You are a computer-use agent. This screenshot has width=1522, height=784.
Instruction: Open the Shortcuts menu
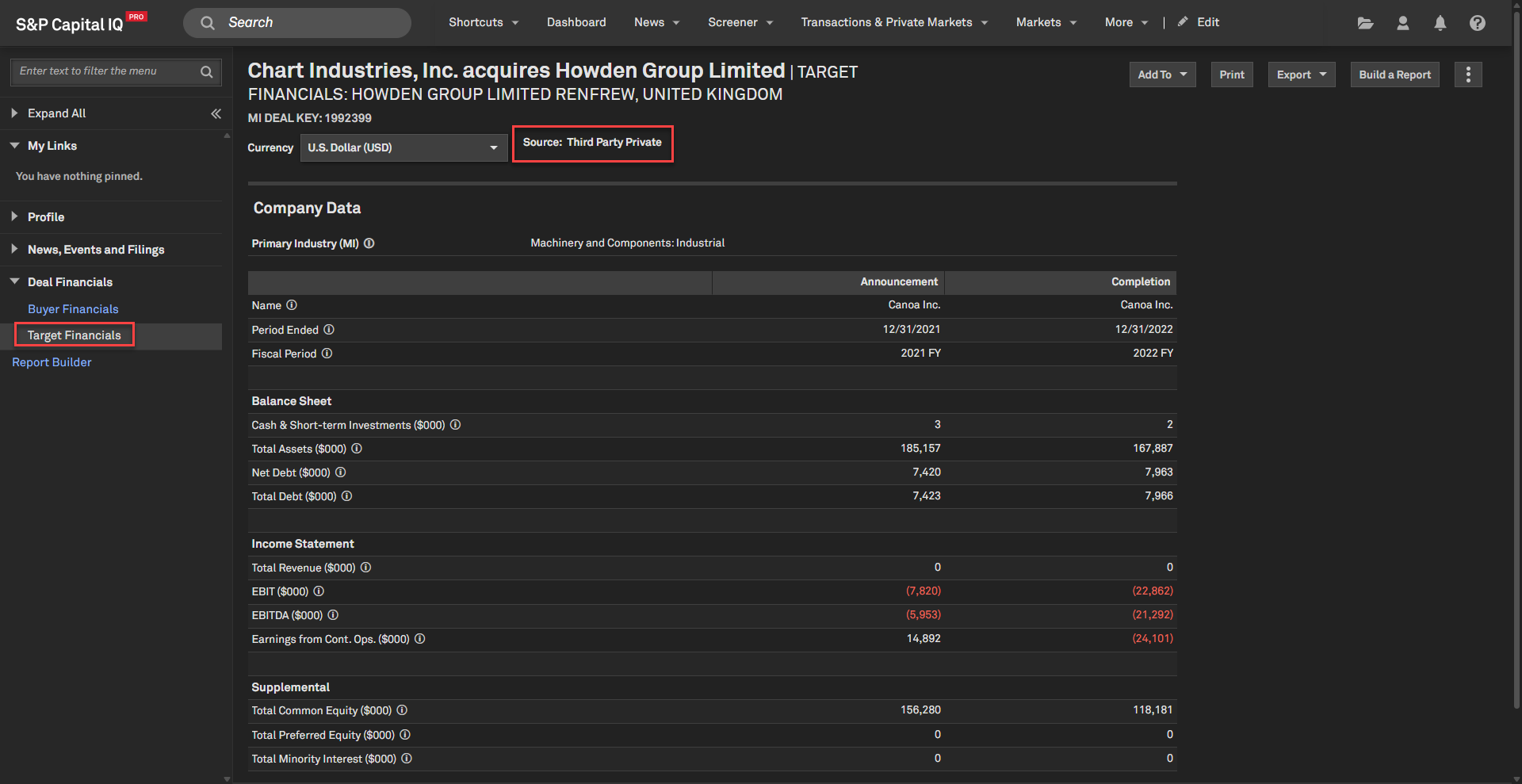click(484, 22)
